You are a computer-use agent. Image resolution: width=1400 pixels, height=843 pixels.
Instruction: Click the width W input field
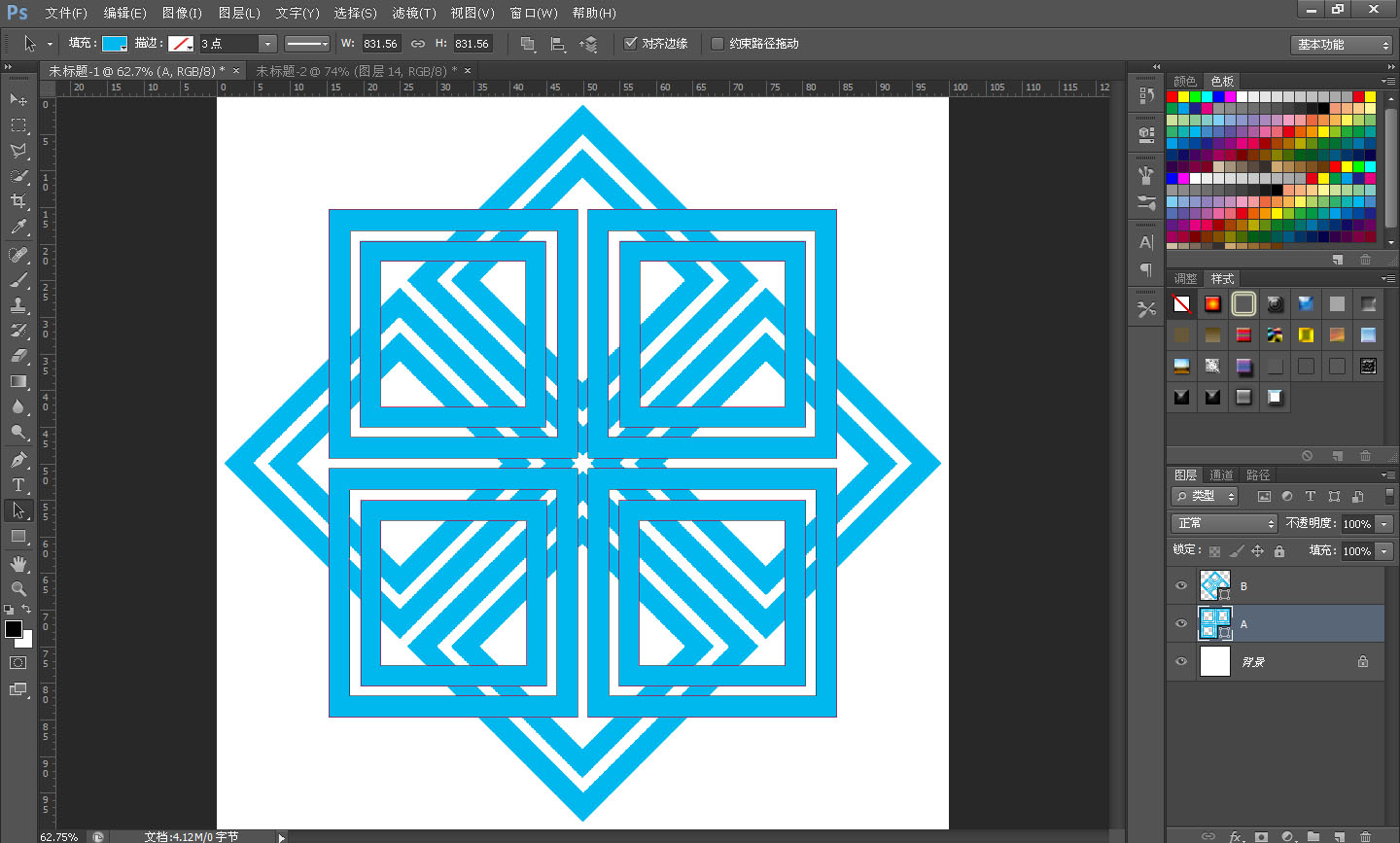(380, 44)
